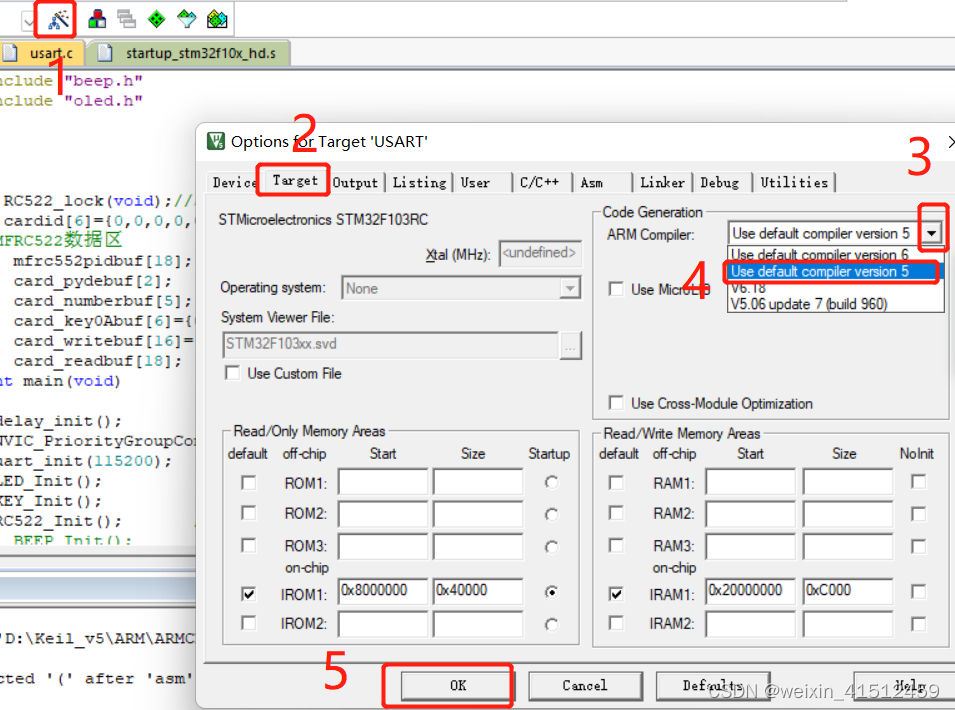Click the Xtal MHz input field
This screenshot has height=710, width=955.
pos(540,253)
